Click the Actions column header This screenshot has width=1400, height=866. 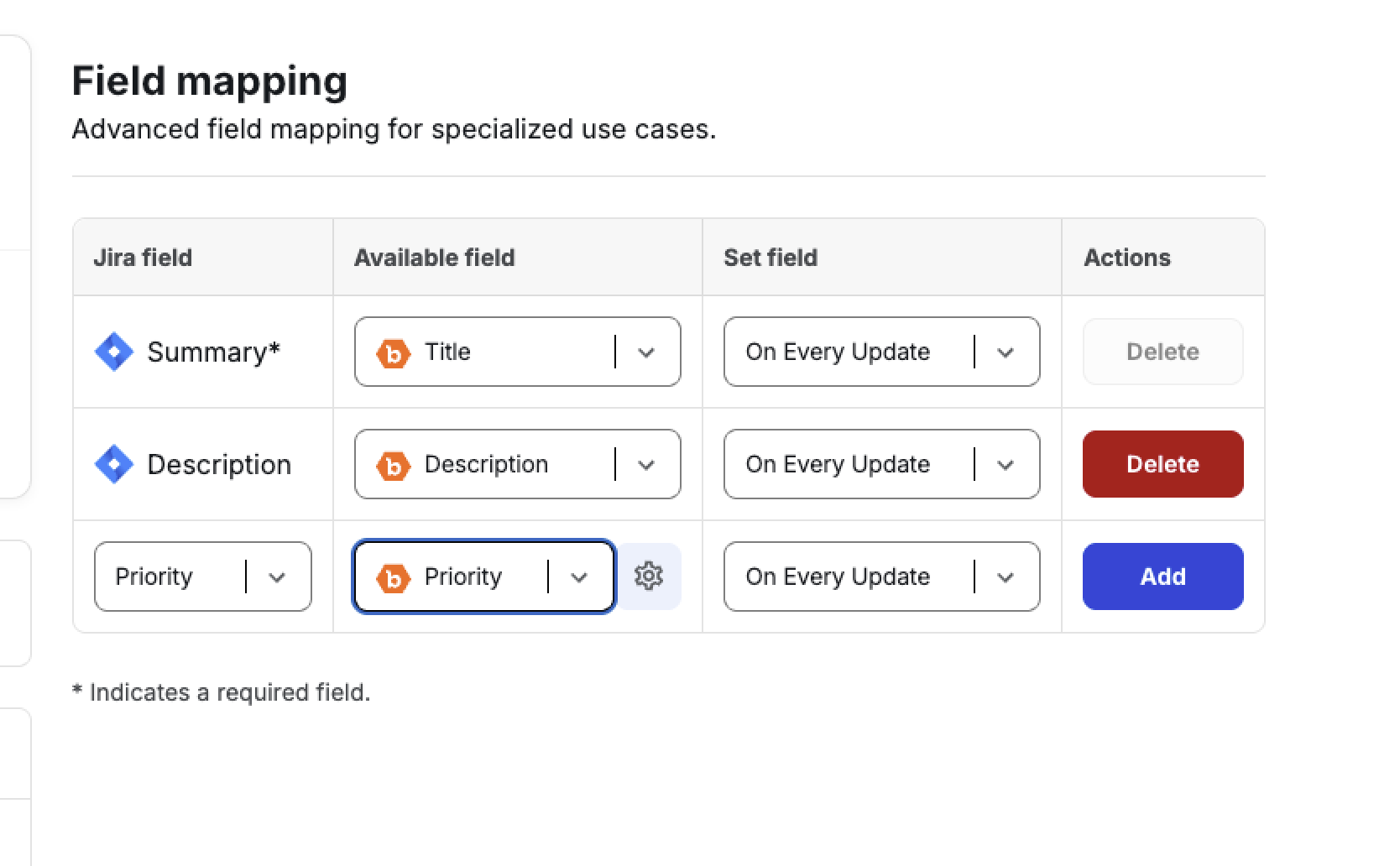(x=1126, y=258)
